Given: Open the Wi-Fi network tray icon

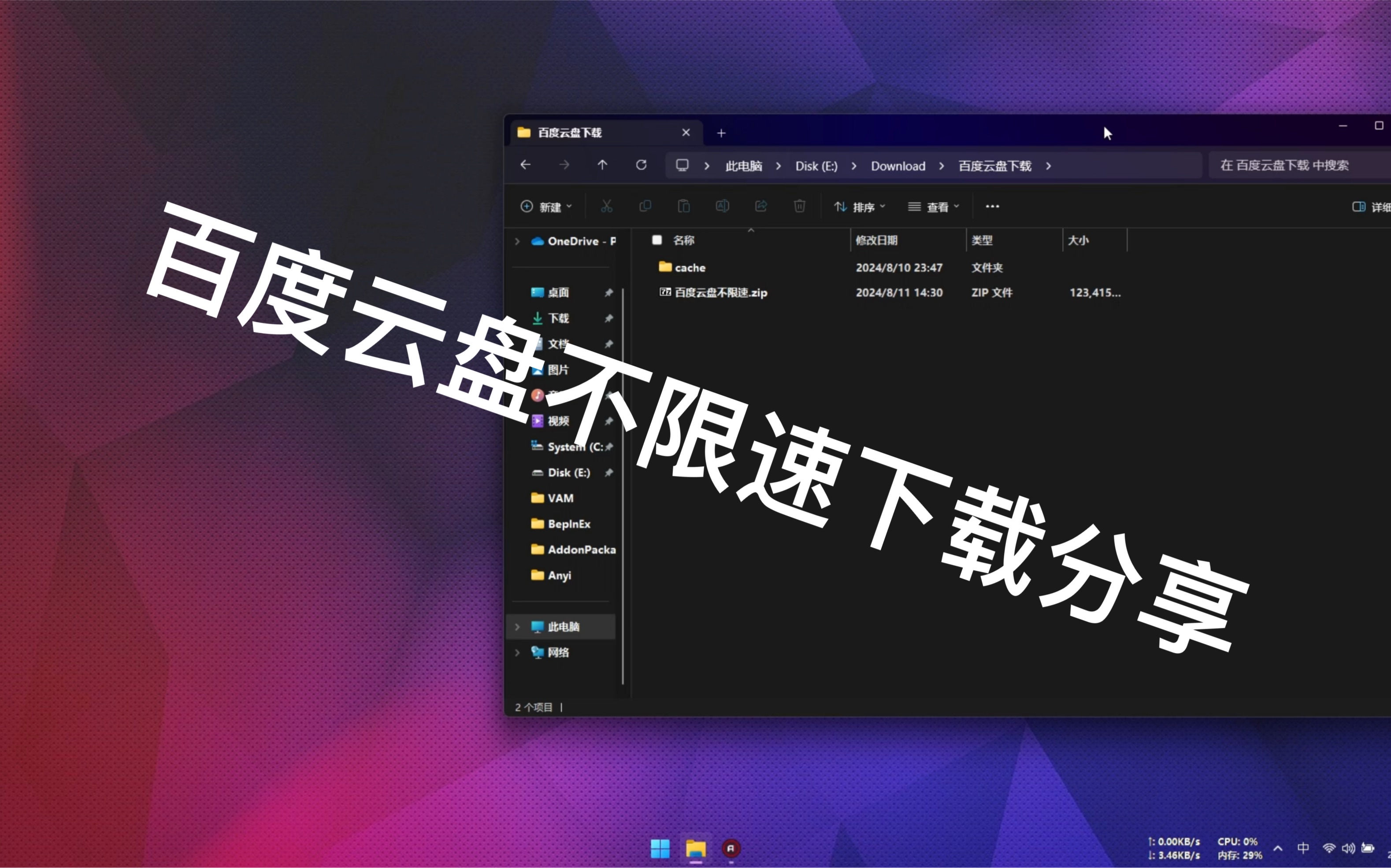Looking at the screenshot, I should coord(1329,848).
